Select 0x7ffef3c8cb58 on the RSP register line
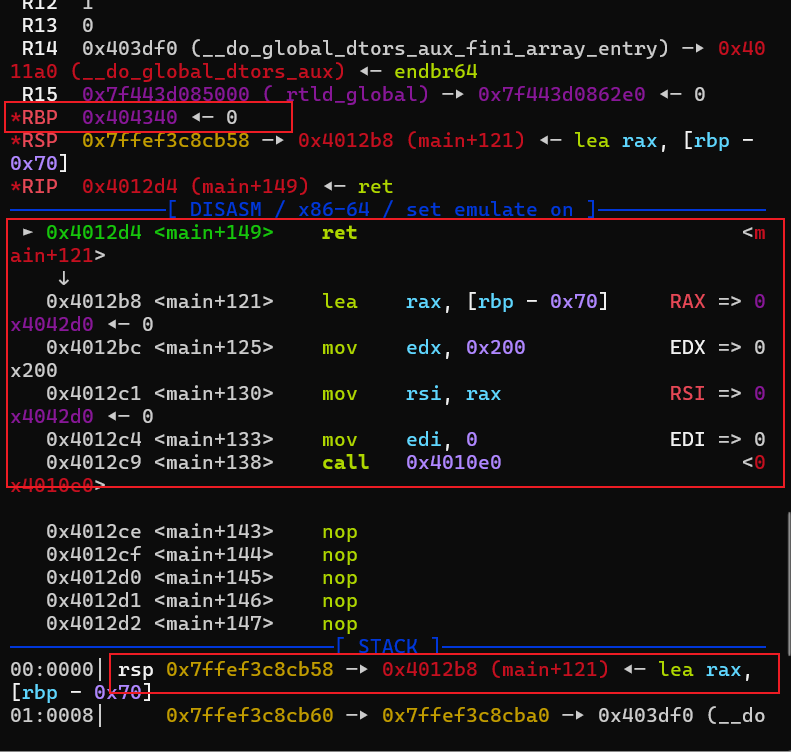The width and height of the screenshot is (791, 752). click(x=165, y=140)
